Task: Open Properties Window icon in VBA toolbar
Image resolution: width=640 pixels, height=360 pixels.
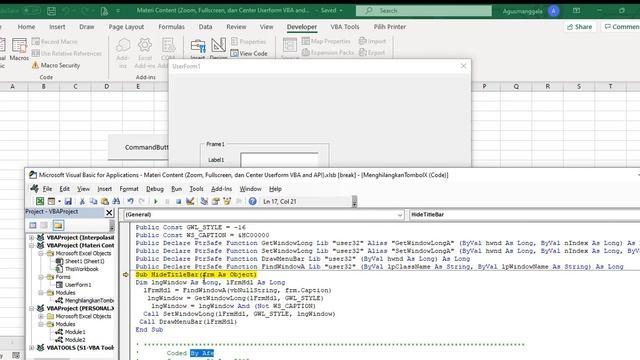Action: pyautogui.click(x=216, y=201)
